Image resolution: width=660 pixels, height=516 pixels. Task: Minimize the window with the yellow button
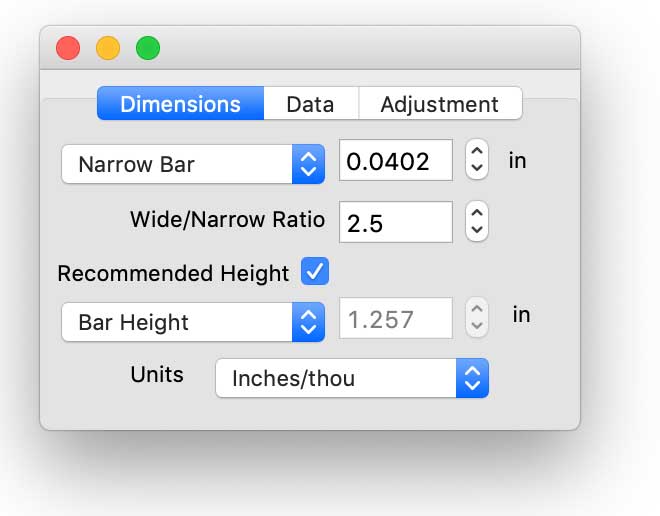coord(108,48)
